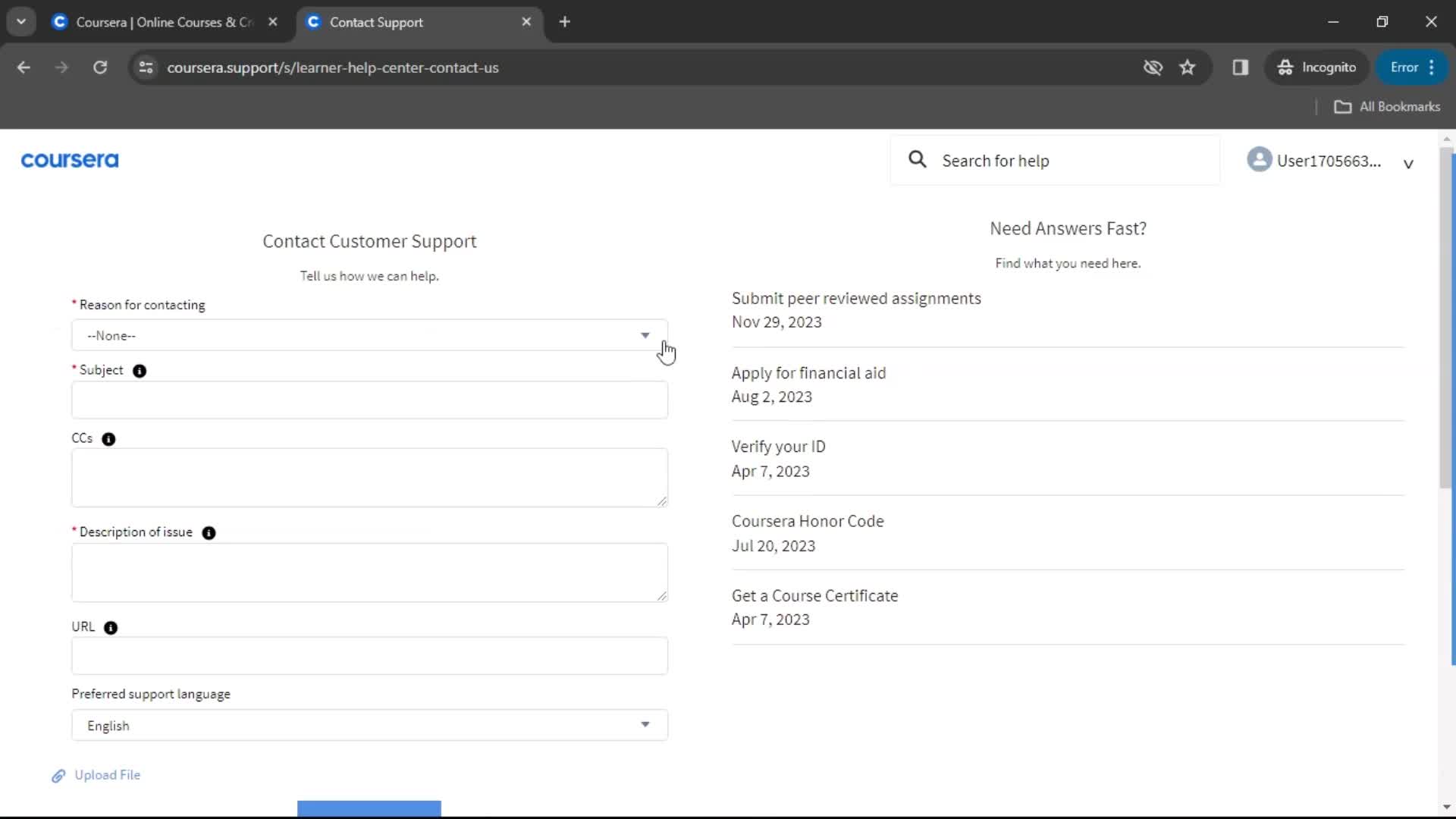This screenshot has height=819, width=1456.
Task: Click the Search for help field
Action: pyautogui.click(x=1055, y=160)
